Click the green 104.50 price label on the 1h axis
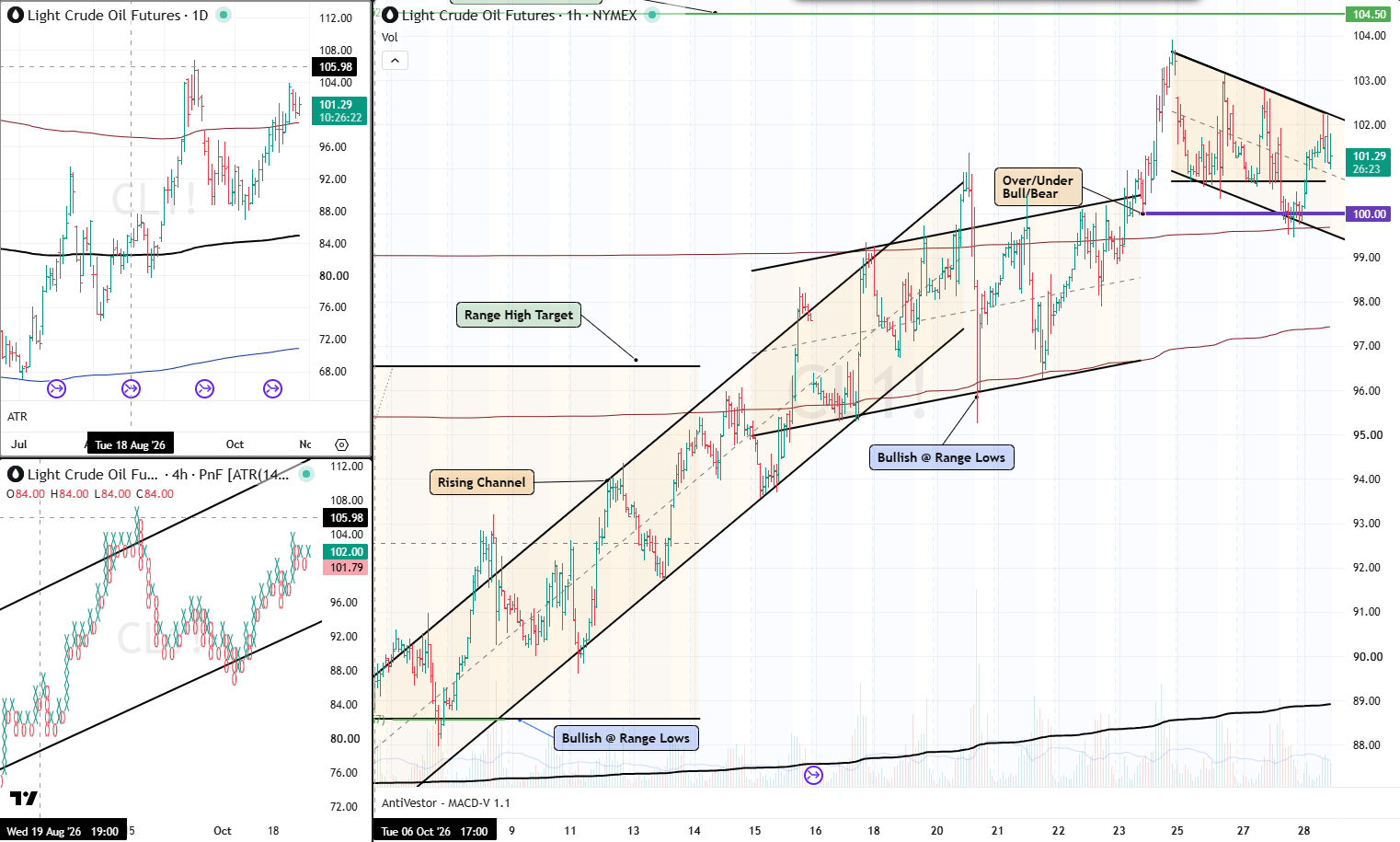Image resolution: width=1400 pixels, height=842 pixels. 1369,14
